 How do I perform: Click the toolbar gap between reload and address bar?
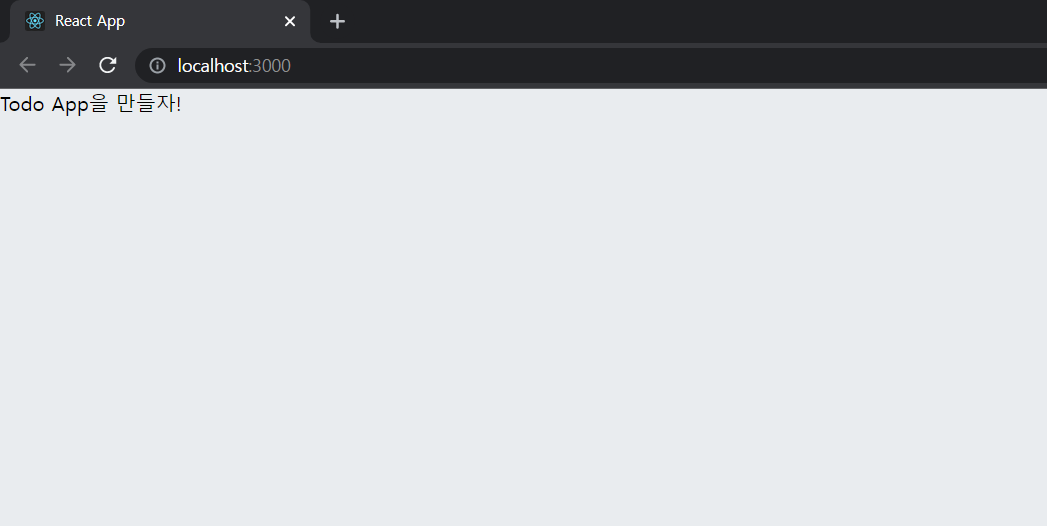click(x=126, y=65)
